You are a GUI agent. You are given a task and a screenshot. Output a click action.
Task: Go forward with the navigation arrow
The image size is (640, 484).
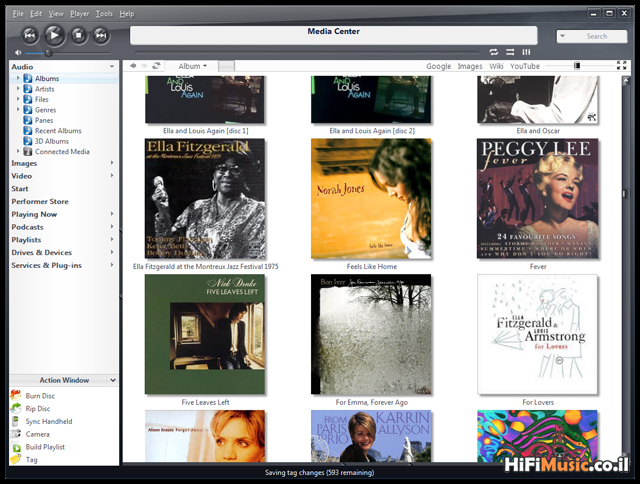pos(144,66)
